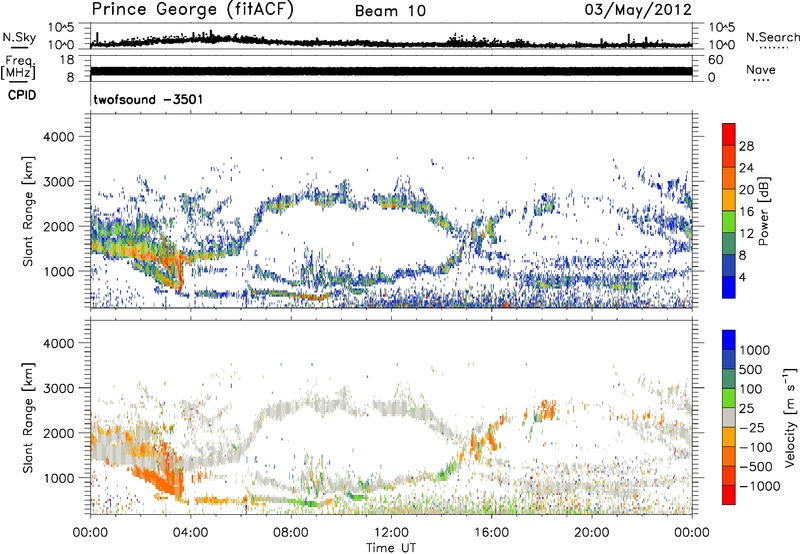Click the 'Velocity [m s-1]' colorbar label
The height and width of the screenshot is (554, 800).
[x=790, y=416]
